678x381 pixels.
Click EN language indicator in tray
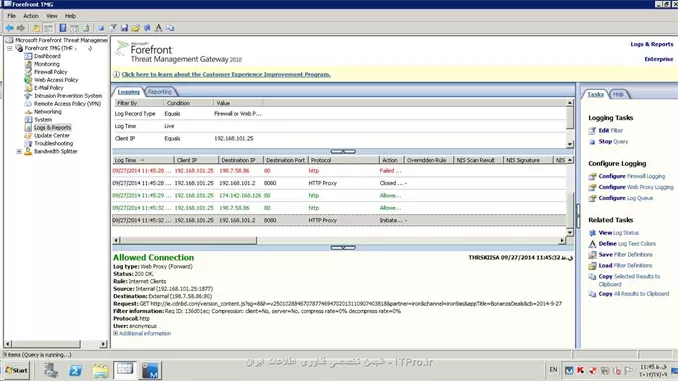(553, 370)
